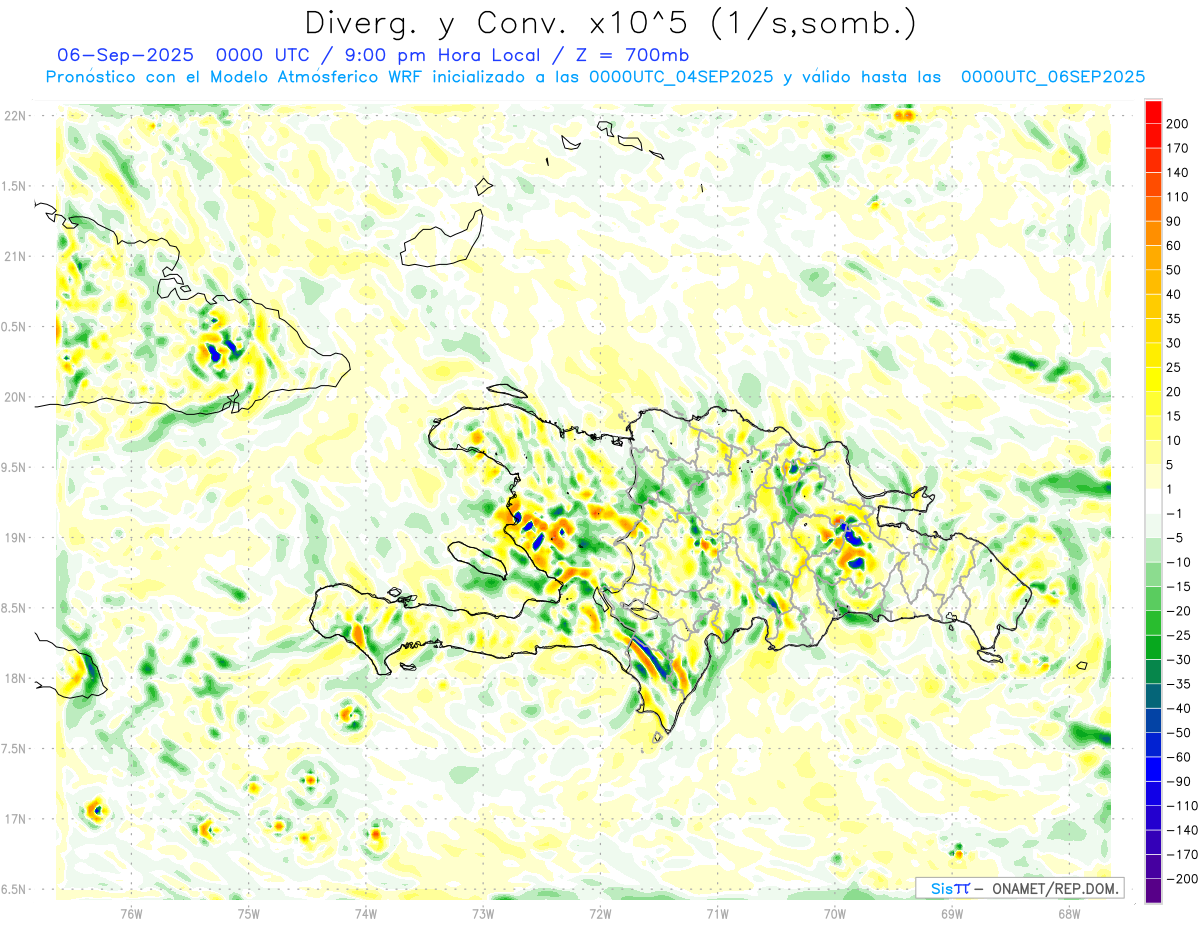Click the "1.5N" latitude label
This screenshot has width=1200, height=927.
coord(15,186)
